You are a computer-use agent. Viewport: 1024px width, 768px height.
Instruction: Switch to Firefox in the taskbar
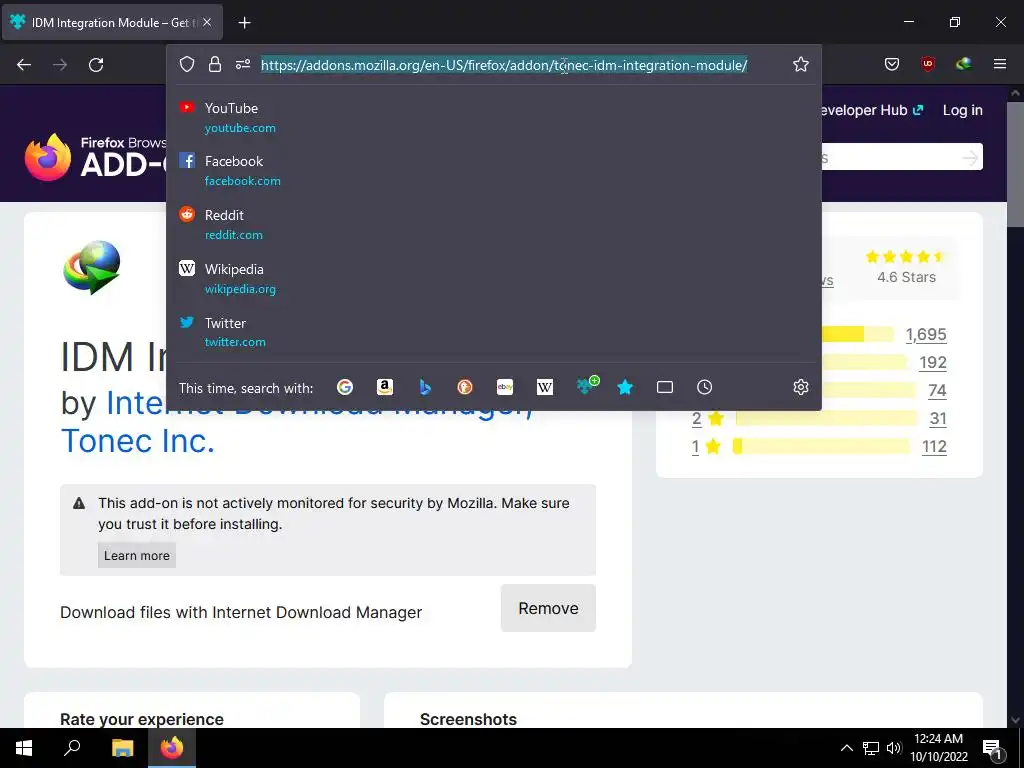172,748
